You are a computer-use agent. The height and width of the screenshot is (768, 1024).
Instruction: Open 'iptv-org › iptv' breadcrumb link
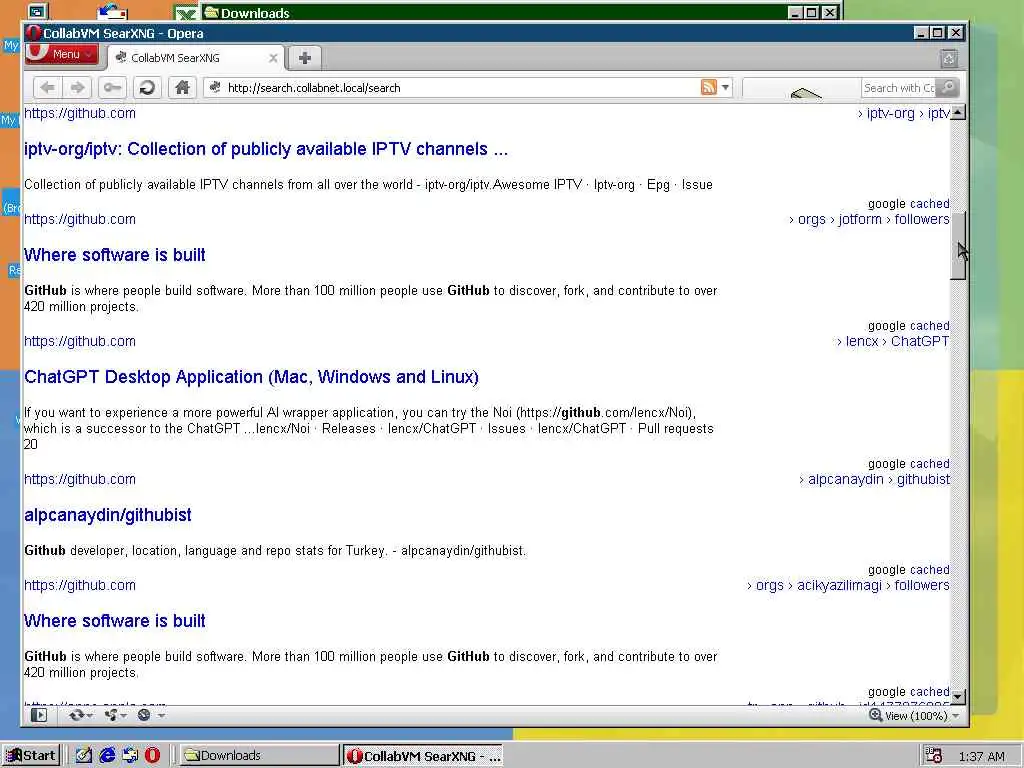[x=904, y=113]
